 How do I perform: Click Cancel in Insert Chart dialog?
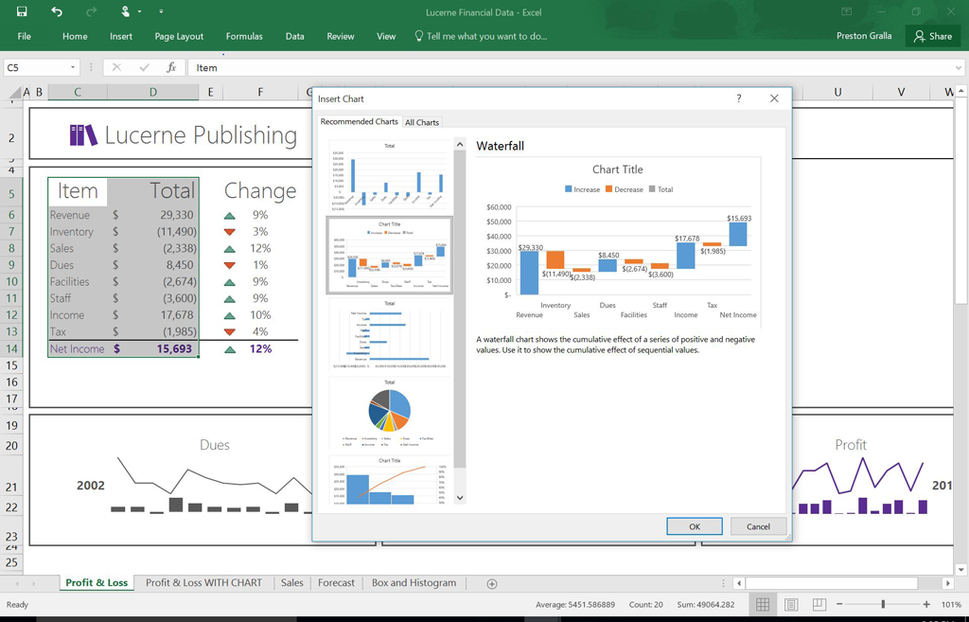[758, 527]
